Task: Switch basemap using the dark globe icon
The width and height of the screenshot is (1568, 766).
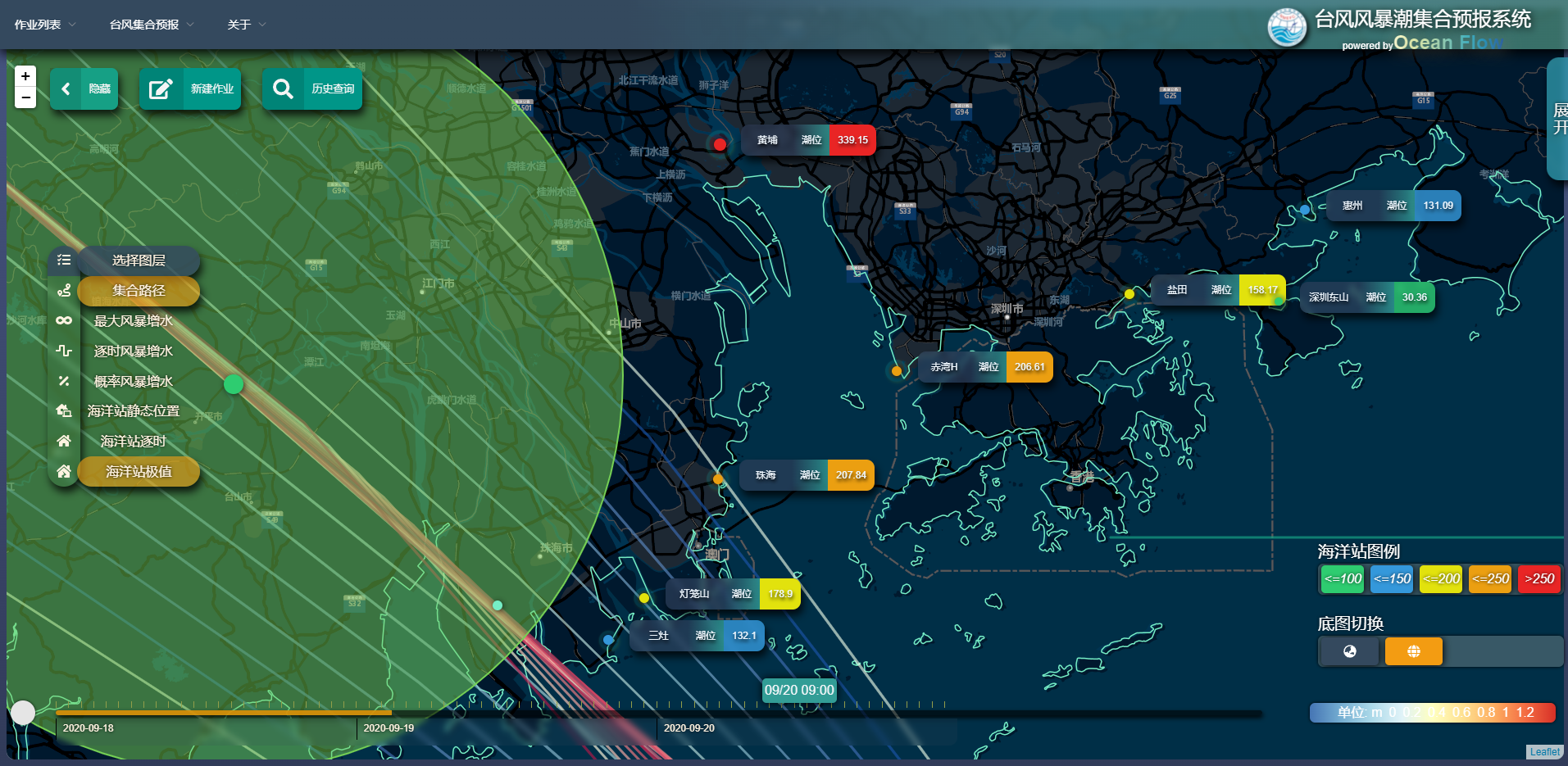Action: (x=1349, y=651)
